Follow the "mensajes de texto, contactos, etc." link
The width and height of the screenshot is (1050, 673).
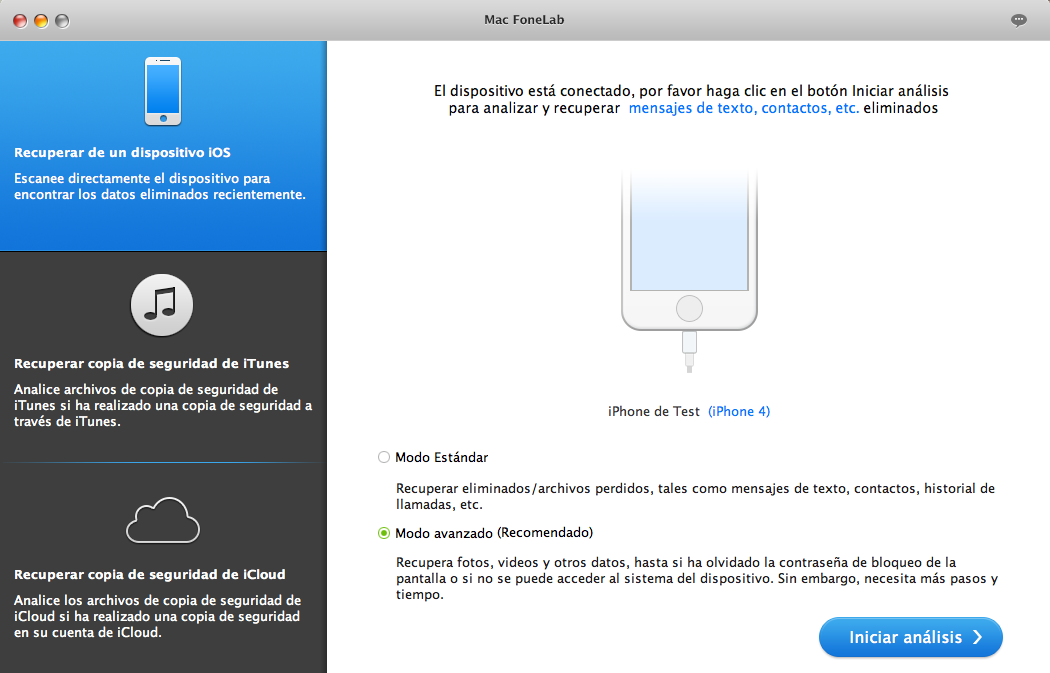coord(743,108)
